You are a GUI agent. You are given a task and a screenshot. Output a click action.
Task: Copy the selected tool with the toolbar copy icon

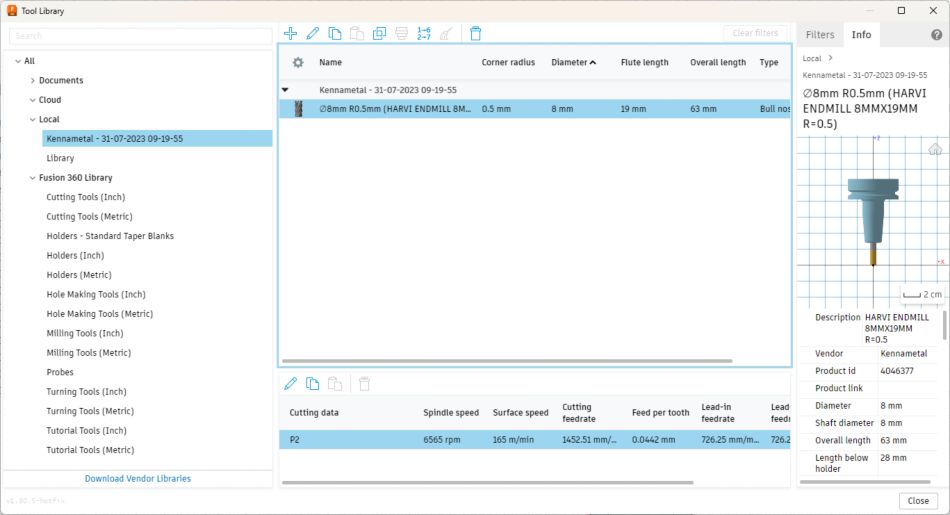point(335,33)
